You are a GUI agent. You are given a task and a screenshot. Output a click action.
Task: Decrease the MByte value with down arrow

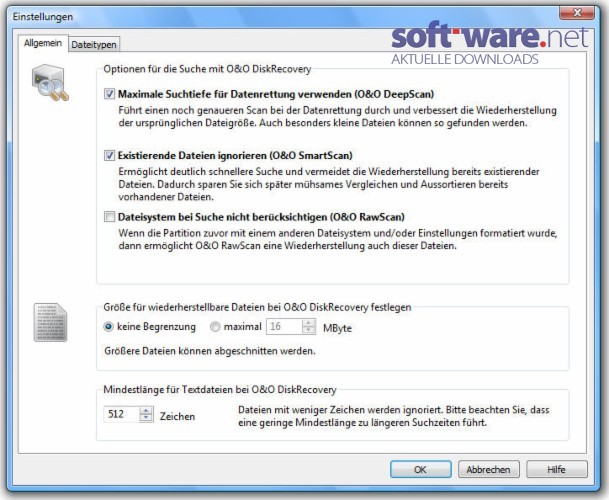click(309, 330)
